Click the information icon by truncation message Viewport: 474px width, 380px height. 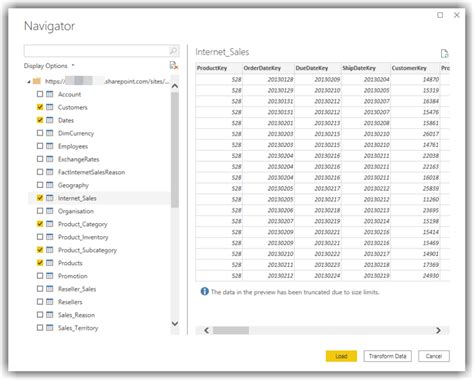[204, 292]
